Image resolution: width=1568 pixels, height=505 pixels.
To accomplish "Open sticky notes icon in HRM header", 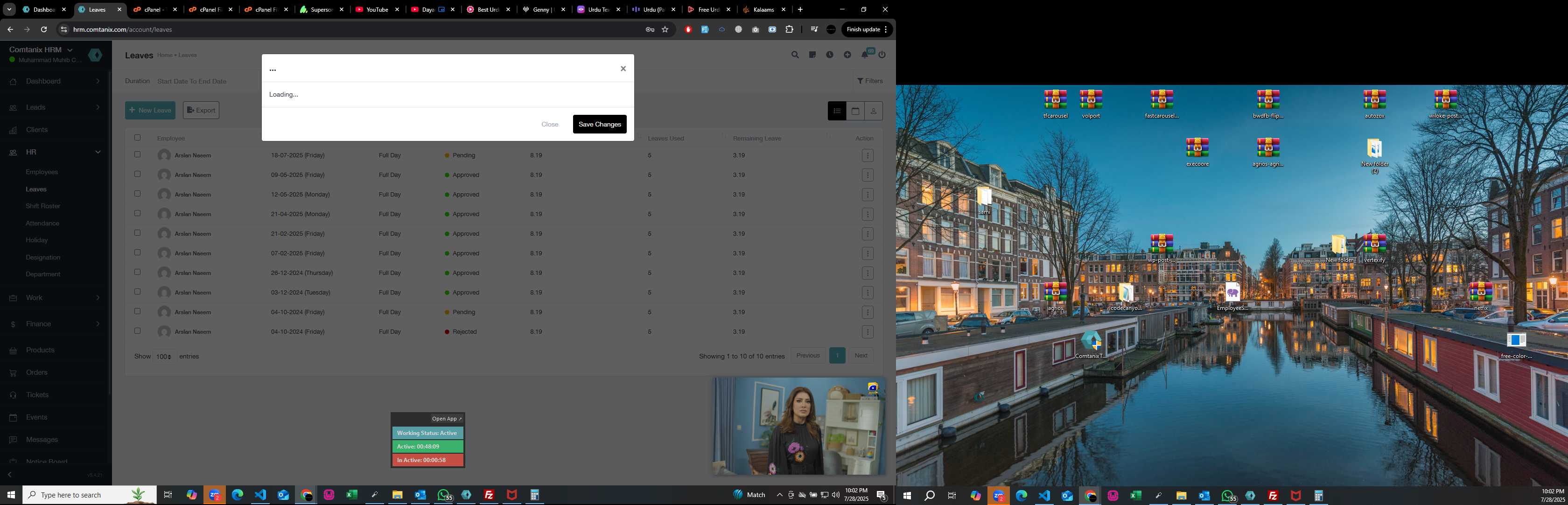I will 812,55.
